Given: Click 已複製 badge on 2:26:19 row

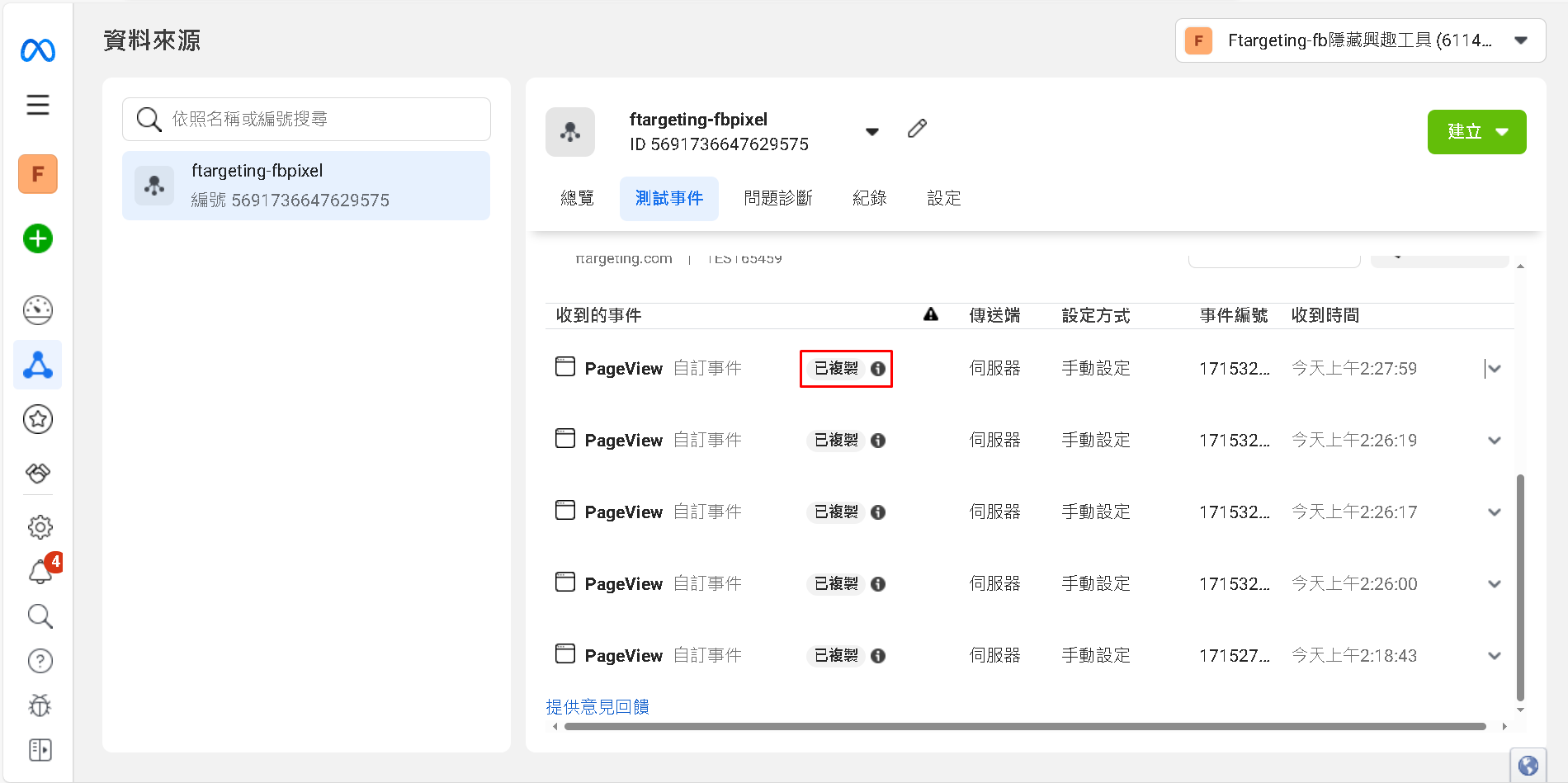Looking at the screenshot, I should coord(836,441).
